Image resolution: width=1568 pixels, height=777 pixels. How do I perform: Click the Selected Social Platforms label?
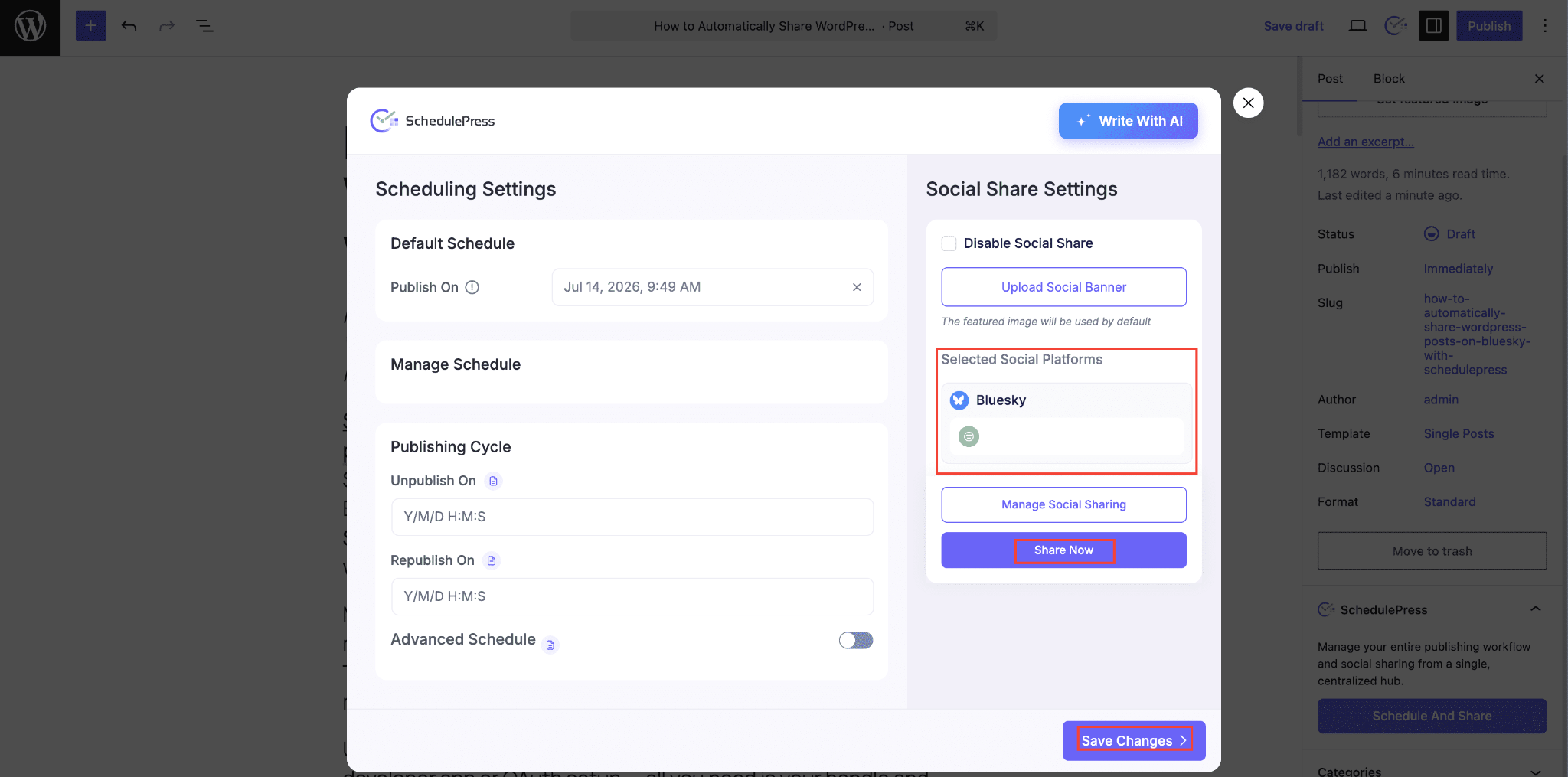click(x=1021, y=360)
